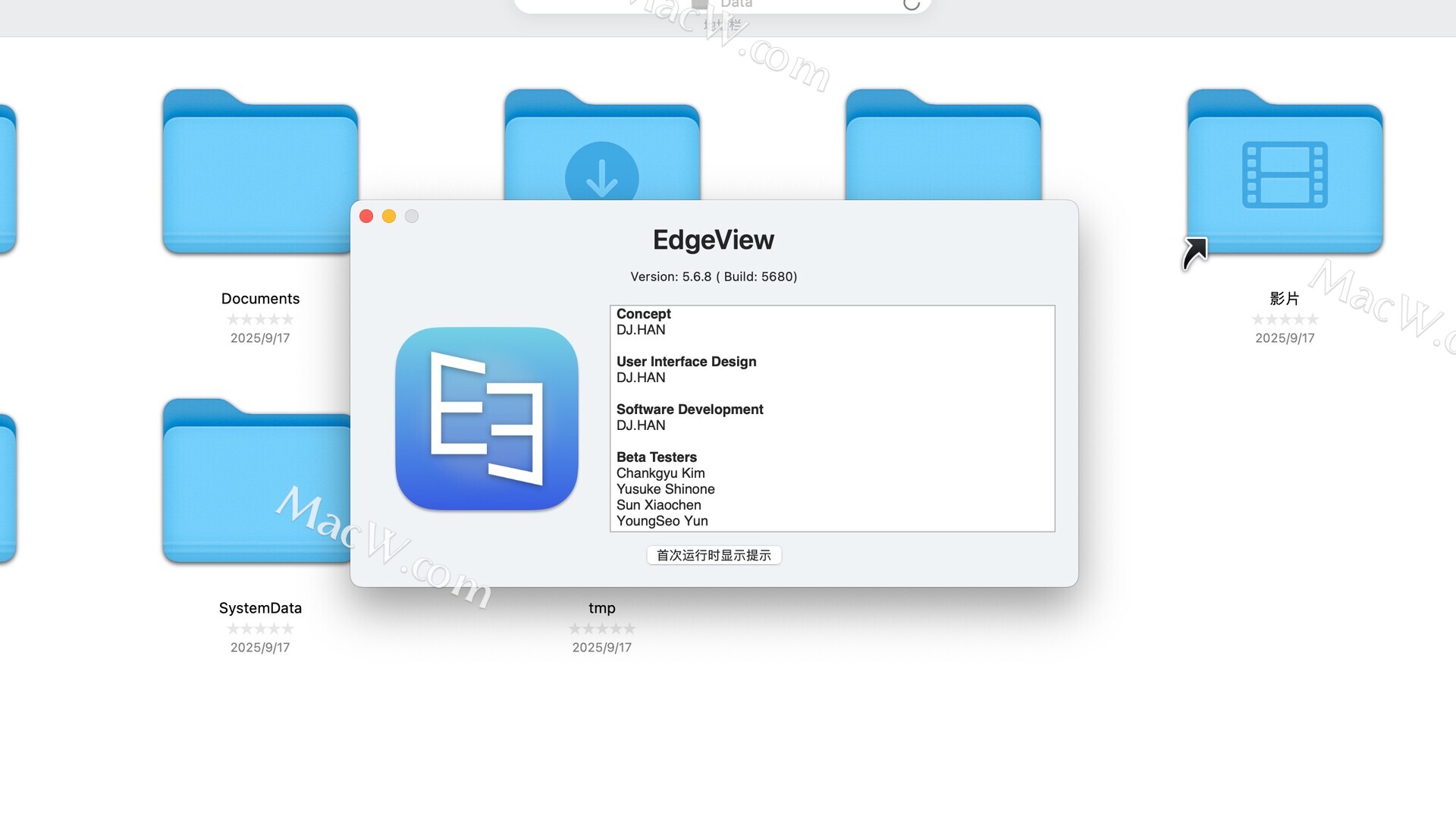
Task: Open the 影片 movies folder
Action: coord(1285,173)
